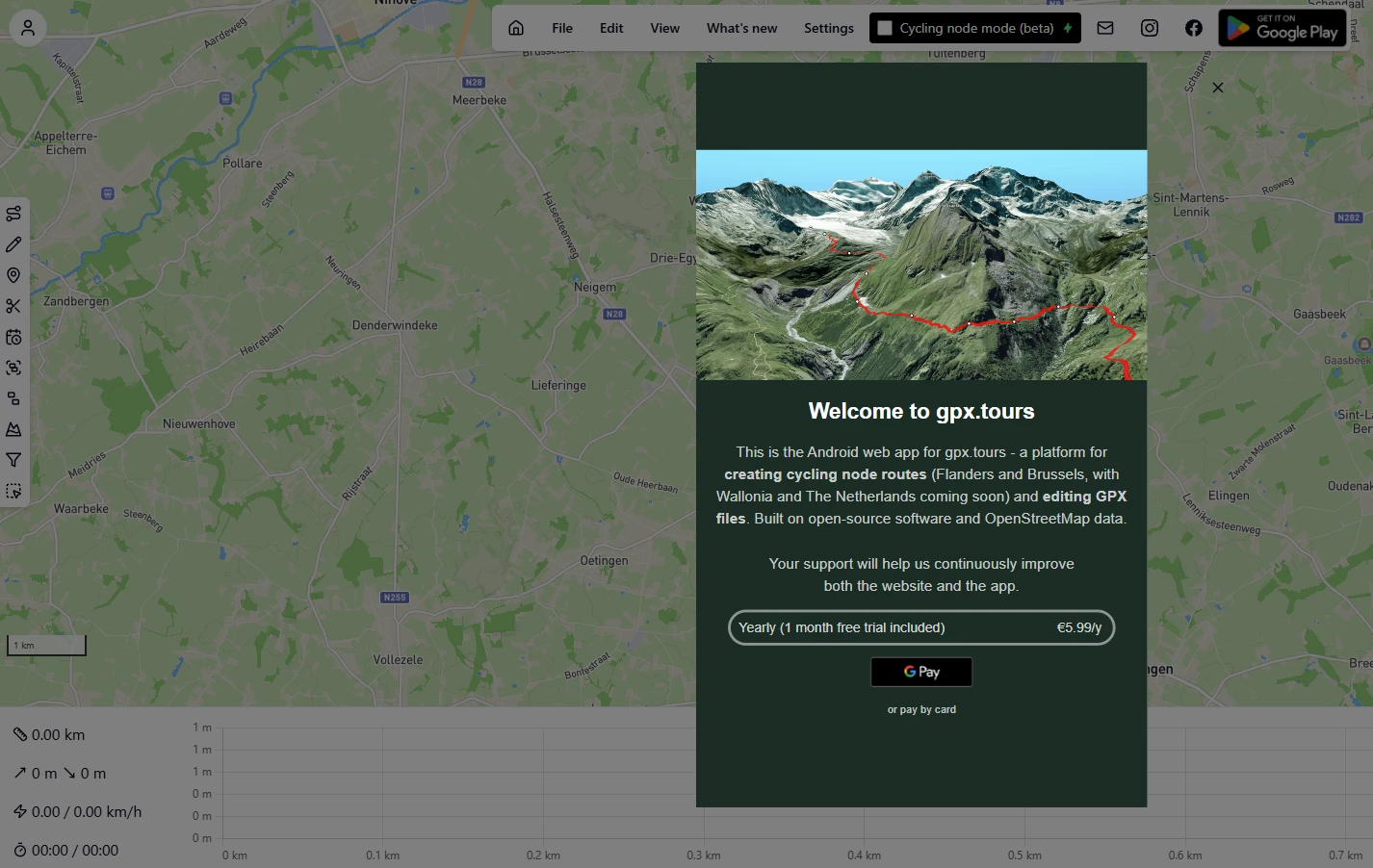This screenshot has width=1373, height=868.
Task: Close the welcome dialog with X
Action: click(x=1218, y=88)
